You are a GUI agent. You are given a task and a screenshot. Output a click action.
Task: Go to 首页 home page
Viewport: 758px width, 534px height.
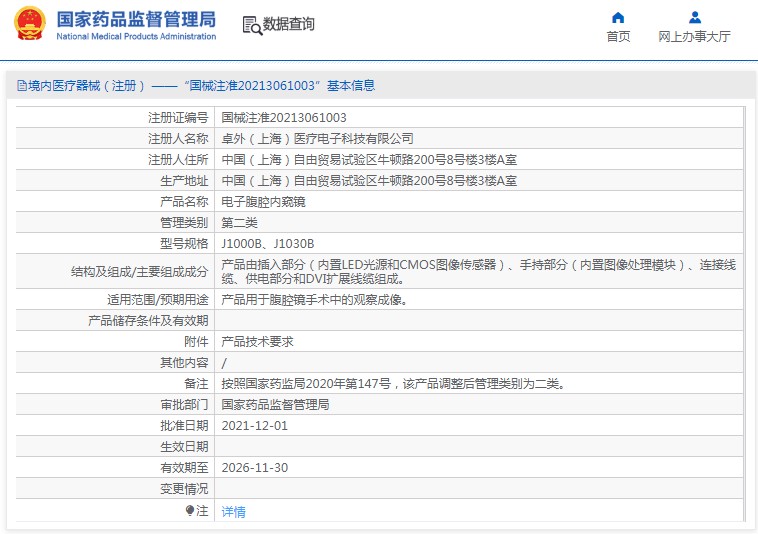[x=618, y=36]
